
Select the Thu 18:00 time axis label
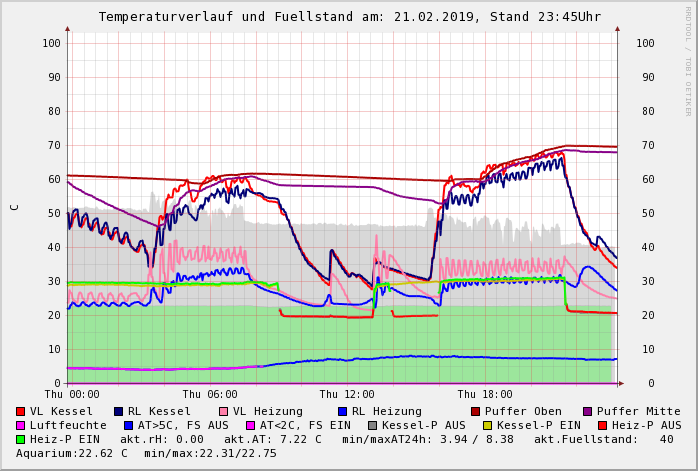[485, 395]
